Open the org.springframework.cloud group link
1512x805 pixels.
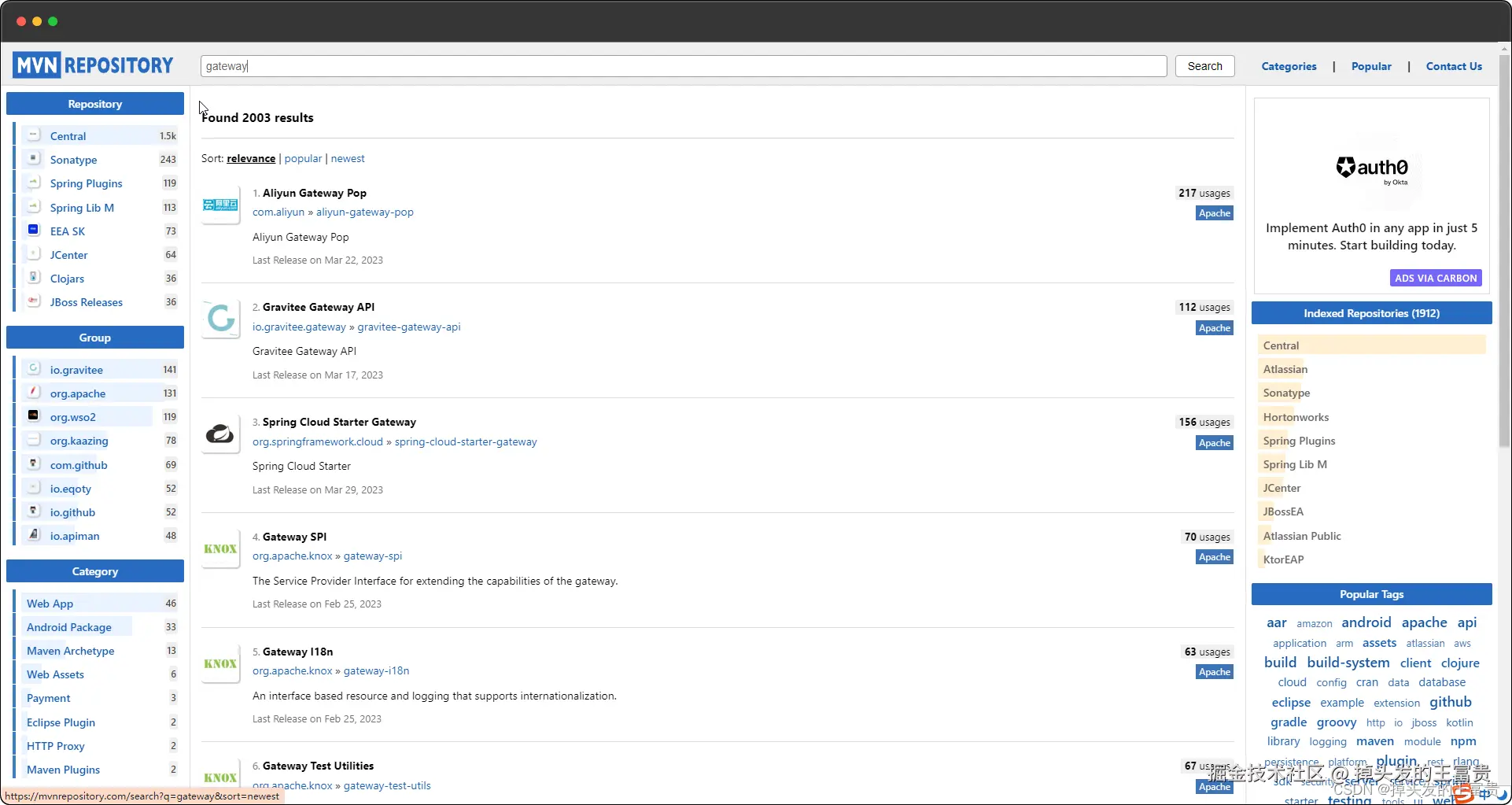[x=318, y=441]
